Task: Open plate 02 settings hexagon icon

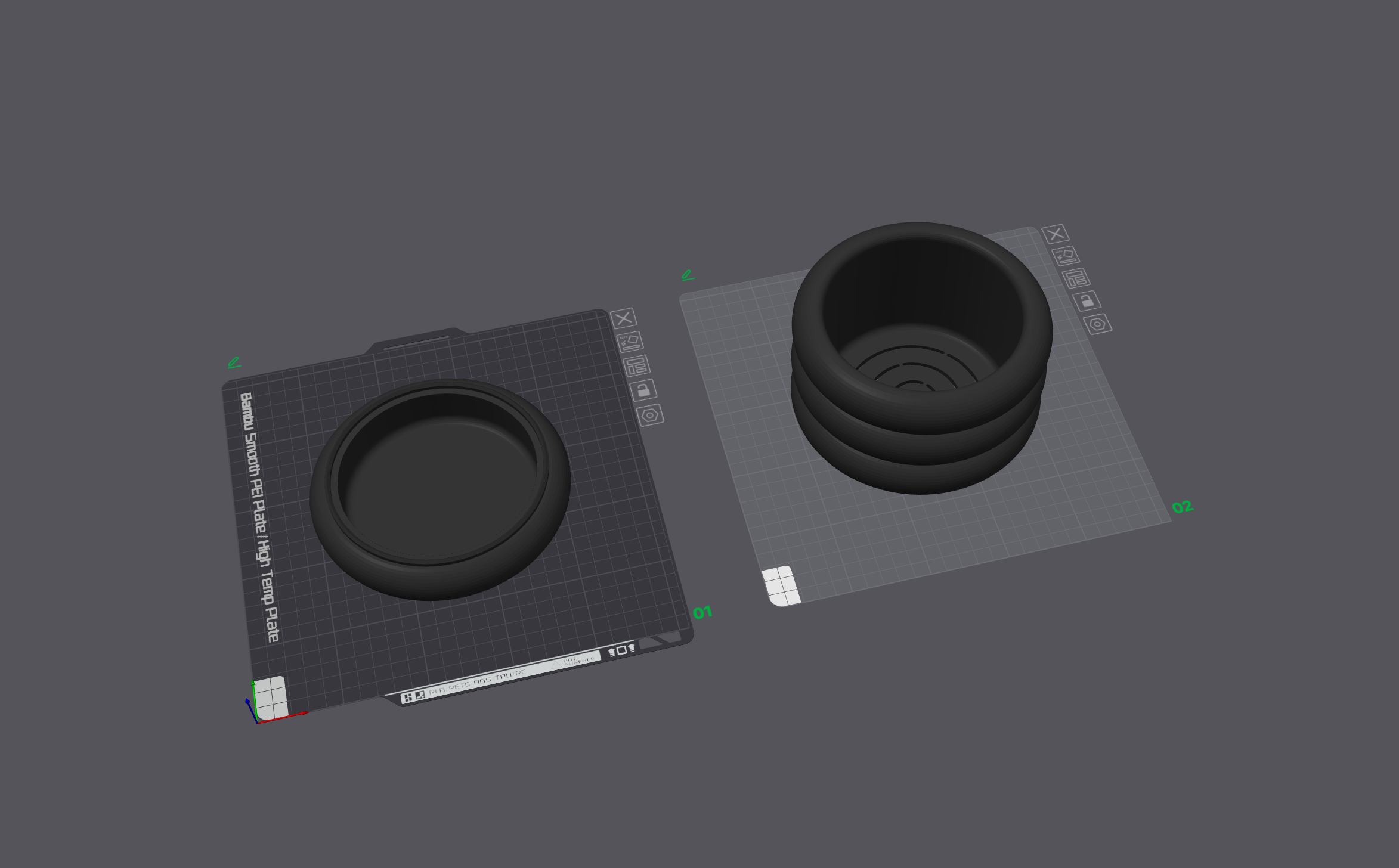Action: (1098, 324)
